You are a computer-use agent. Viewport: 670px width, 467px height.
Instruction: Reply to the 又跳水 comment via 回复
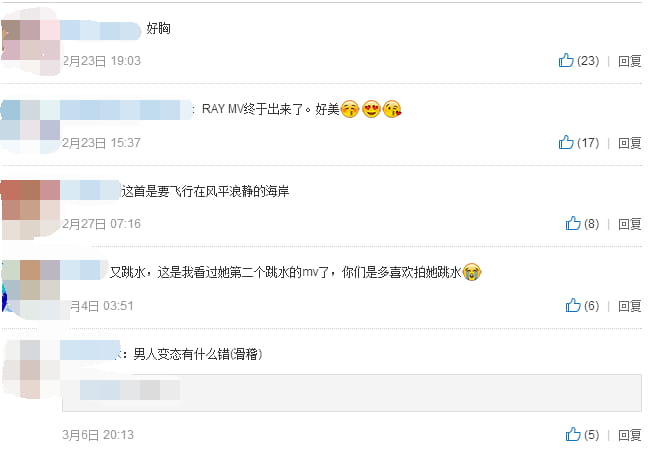(629, 306)
